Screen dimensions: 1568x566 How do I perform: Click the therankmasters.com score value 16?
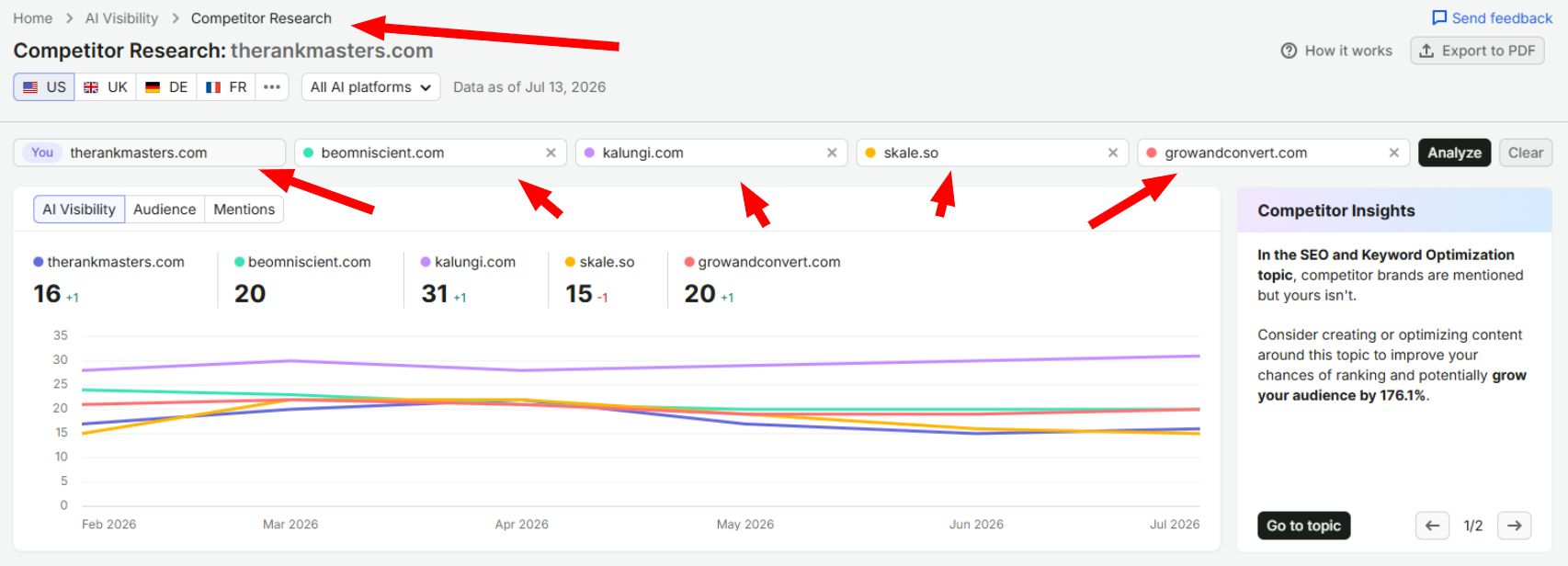pos(47,294)
